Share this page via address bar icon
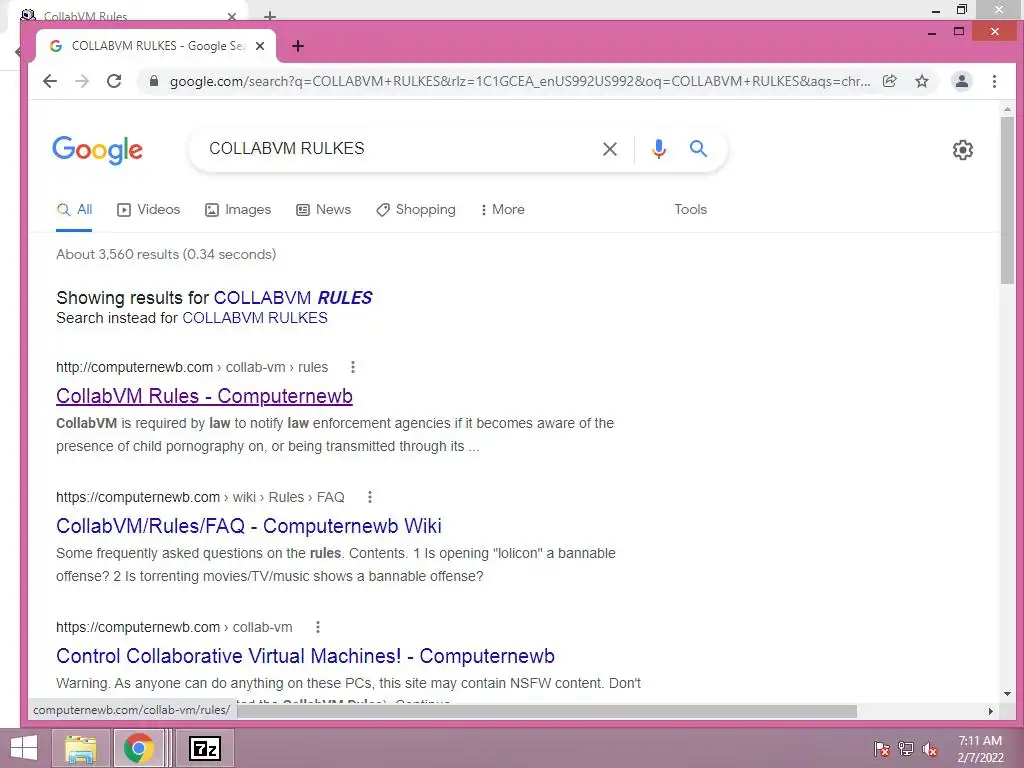The height and width of the screenshot is (768, 1024). click(889, 81)
